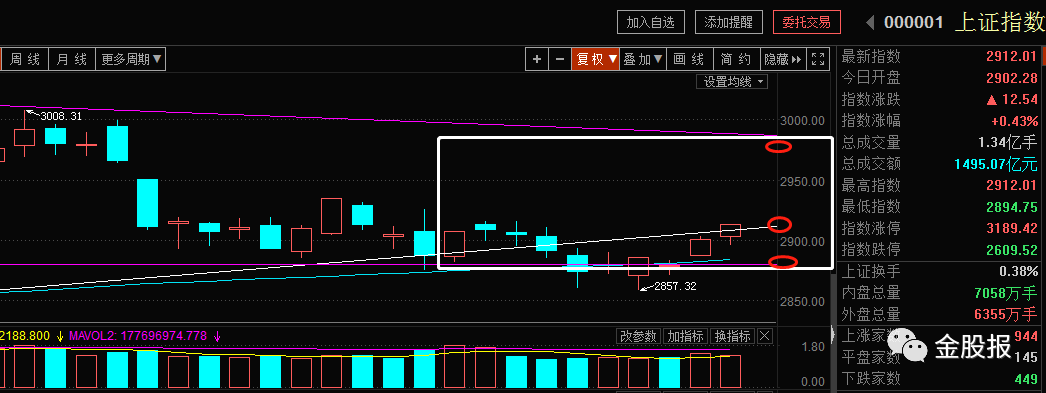
Task: Click the 今日开盘 value 2902.28
Action: [x=1012, y=78]
